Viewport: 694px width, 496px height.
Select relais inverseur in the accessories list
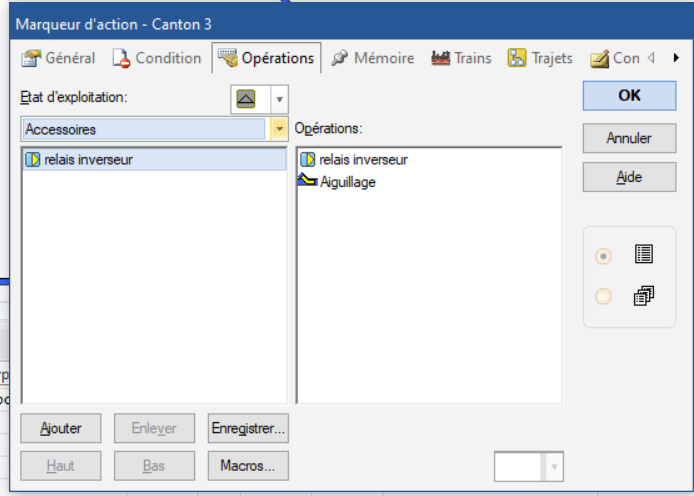(x=154, y=159)
